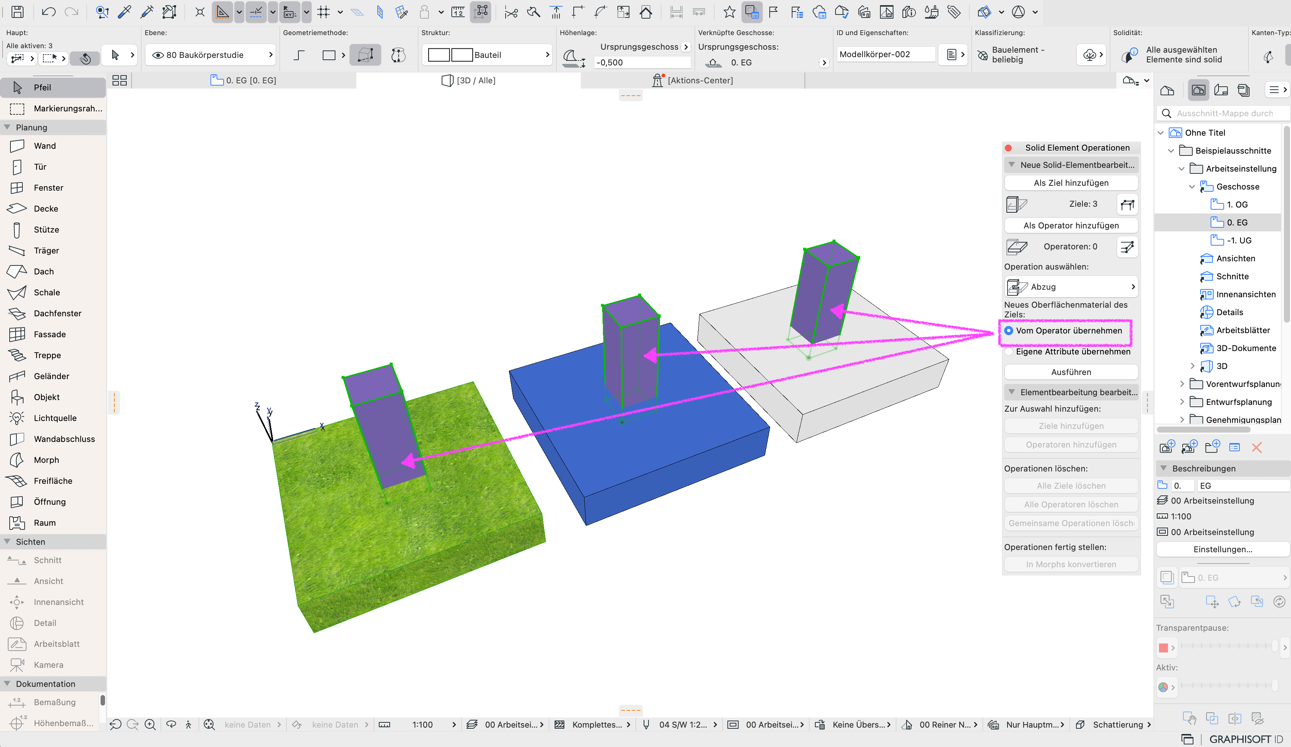Select 'Eigene Attribute übernehmen' radio button
The height and width of the screenshot is (747, 1291).
(x=1009, y=352)
